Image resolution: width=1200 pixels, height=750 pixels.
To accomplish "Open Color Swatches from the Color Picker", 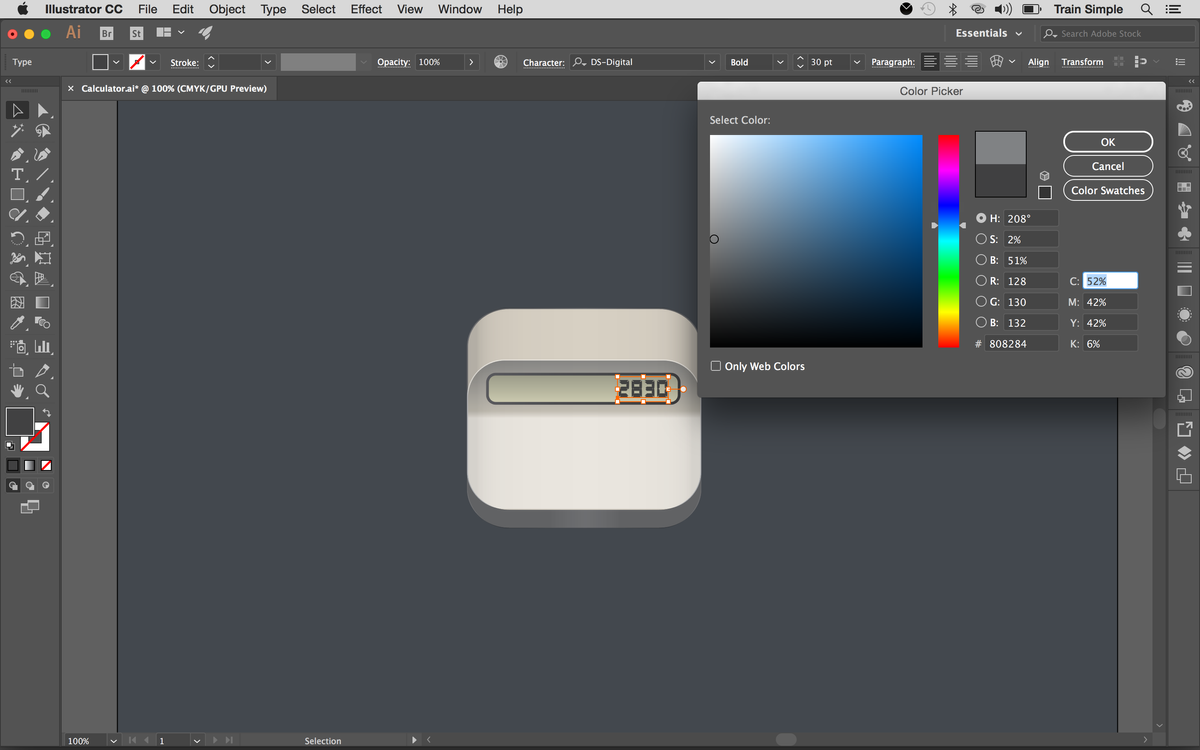I will 1108,190.
